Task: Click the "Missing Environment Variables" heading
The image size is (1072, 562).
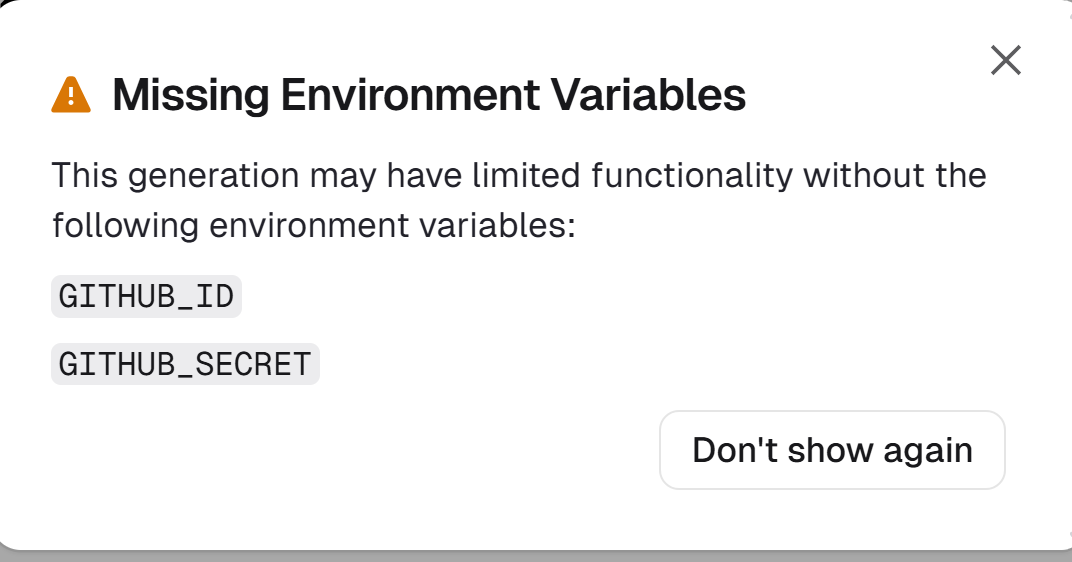Action: point(429,95)
